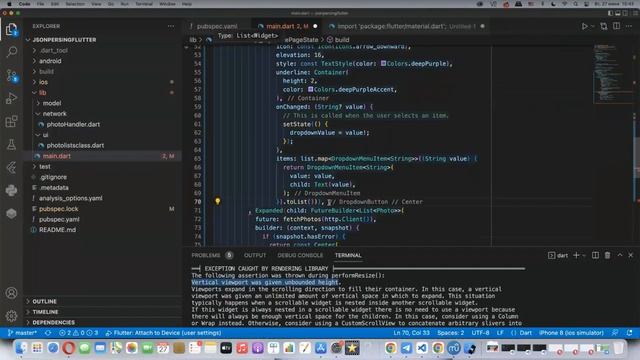Click the deepPurpleAccent color swatch on line 57
This screenshot has width=640, height=360.
pyautogui.click(x=311, y=89)
